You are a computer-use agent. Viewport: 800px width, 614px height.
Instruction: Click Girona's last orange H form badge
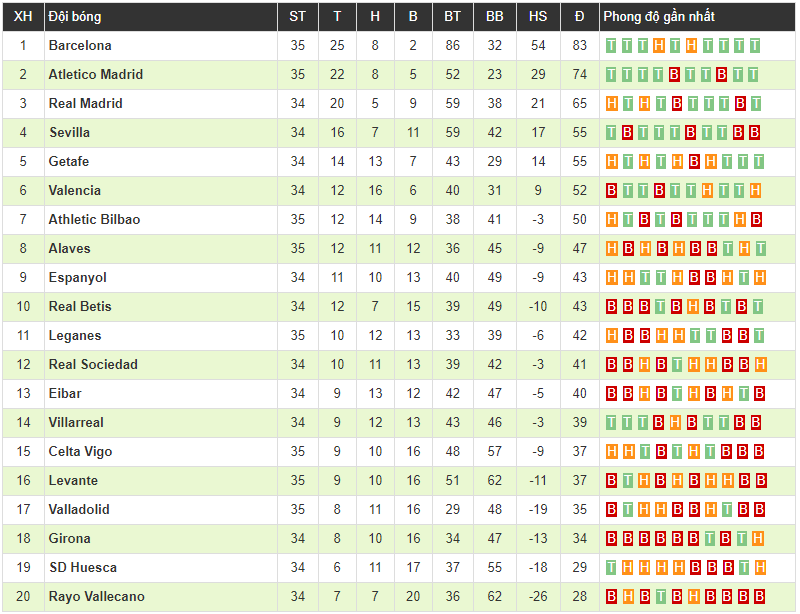coord(758,538)
